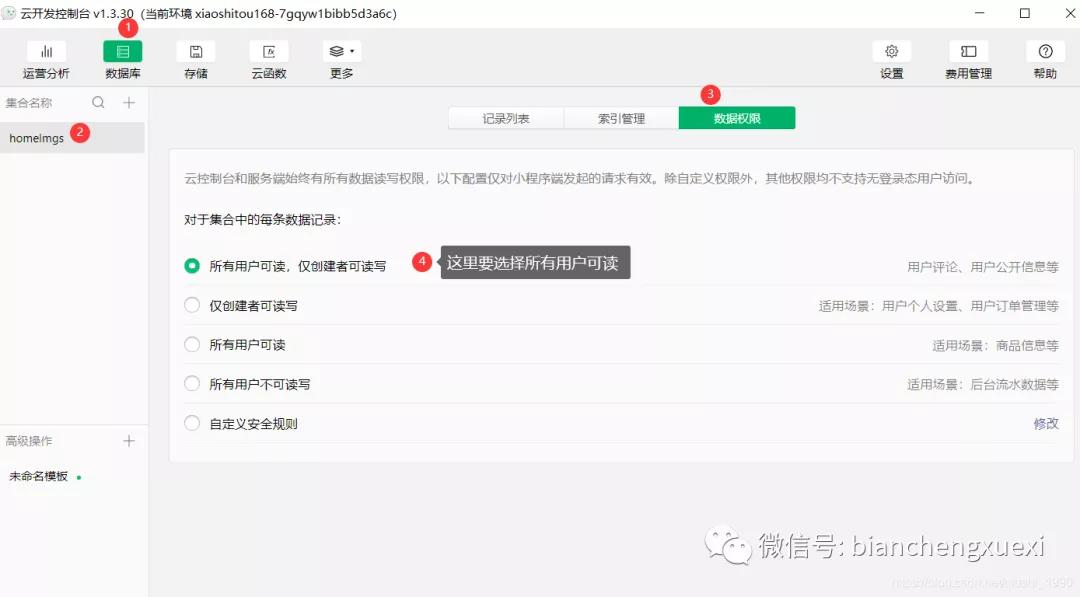Switch to the 索引管理 tab
The width and height of the screenshot is (1080, 597).
pos(623,117)
